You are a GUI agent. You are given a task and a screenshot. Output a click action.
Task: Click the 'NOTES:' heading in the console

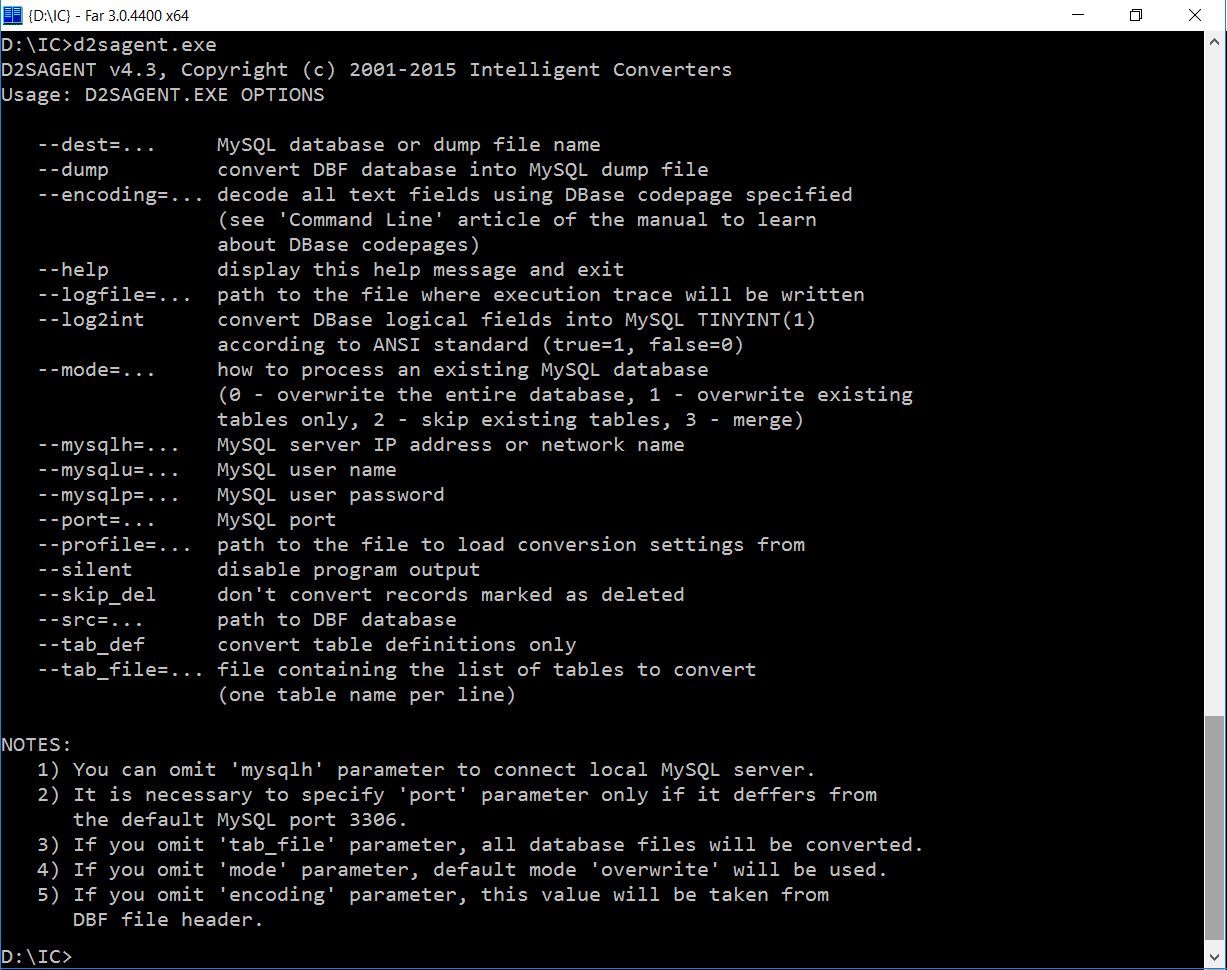click(x=36, y=744)
